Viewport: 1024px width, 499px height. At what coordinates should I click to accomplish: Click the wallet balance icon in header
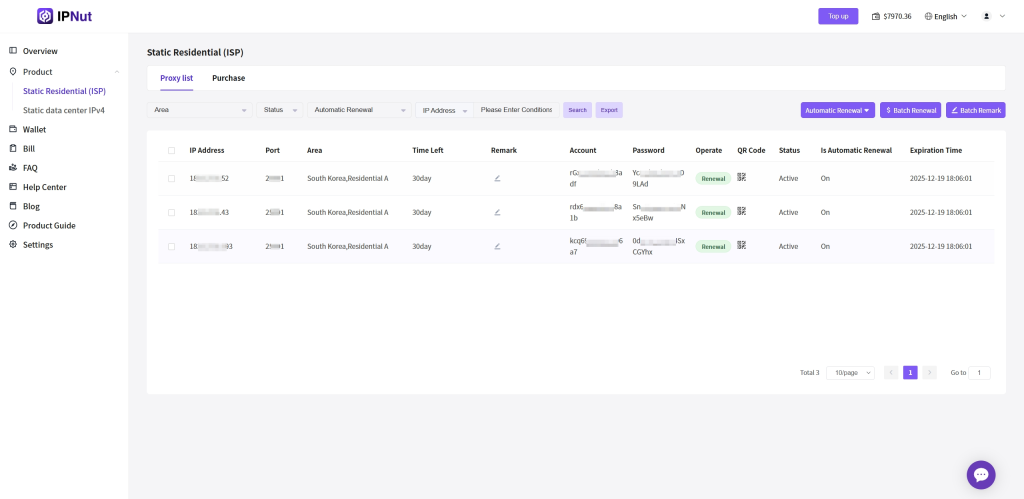[876, 17]
